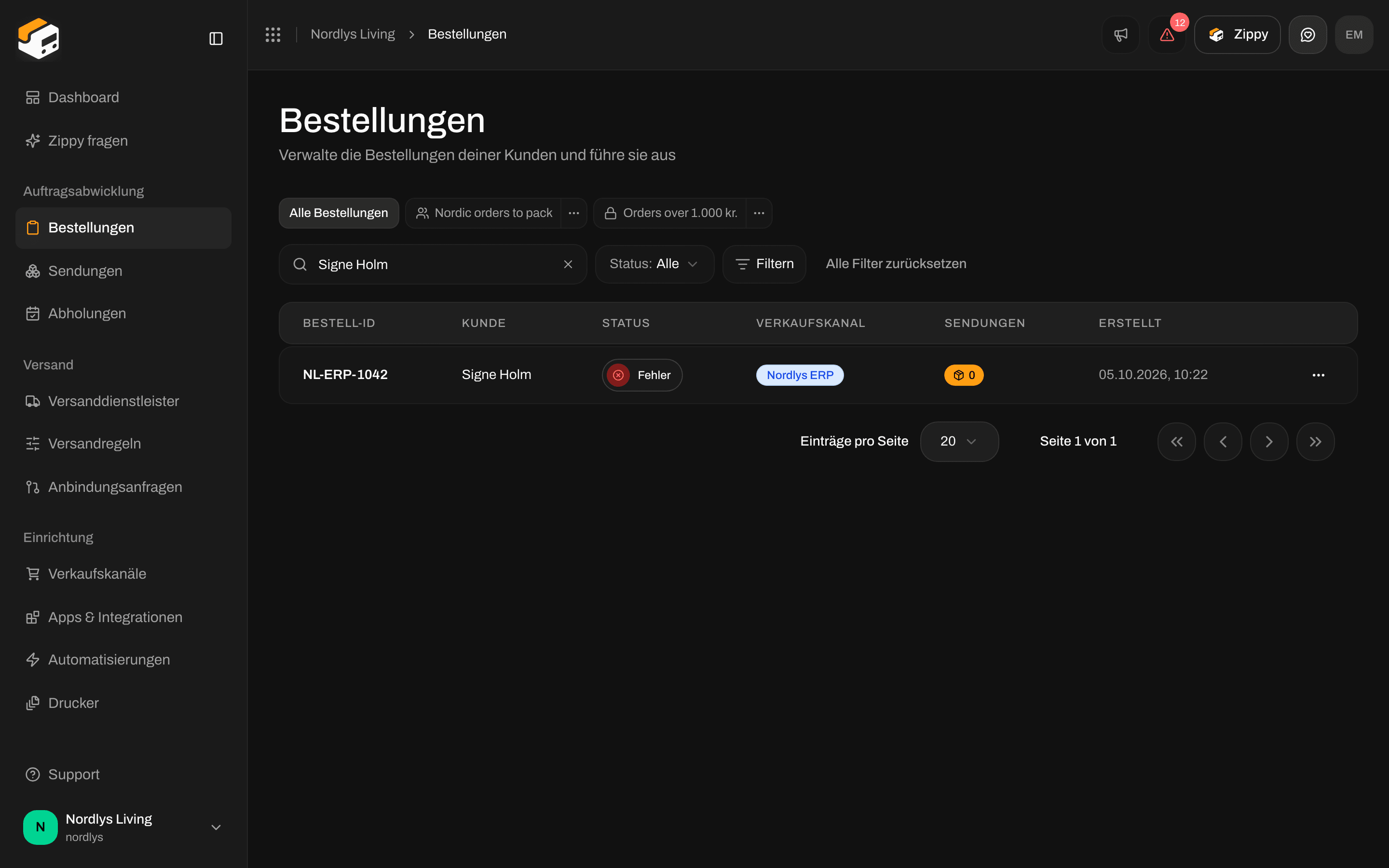This screenshot has width=1389, height=868.
Task: Open entries per page dropdown showing 20
Action: pos(959,441)
